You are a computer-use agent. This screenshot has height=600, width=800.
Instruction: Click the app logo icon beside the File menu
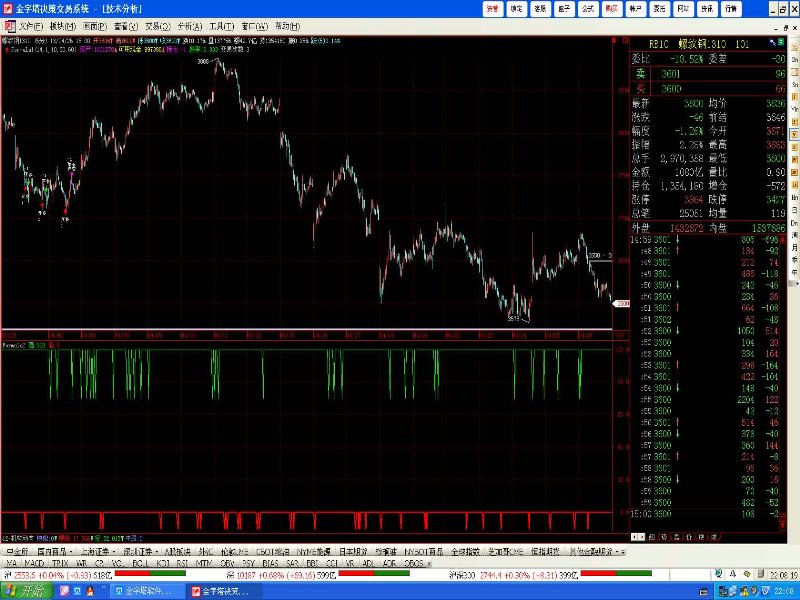point(10,26)
